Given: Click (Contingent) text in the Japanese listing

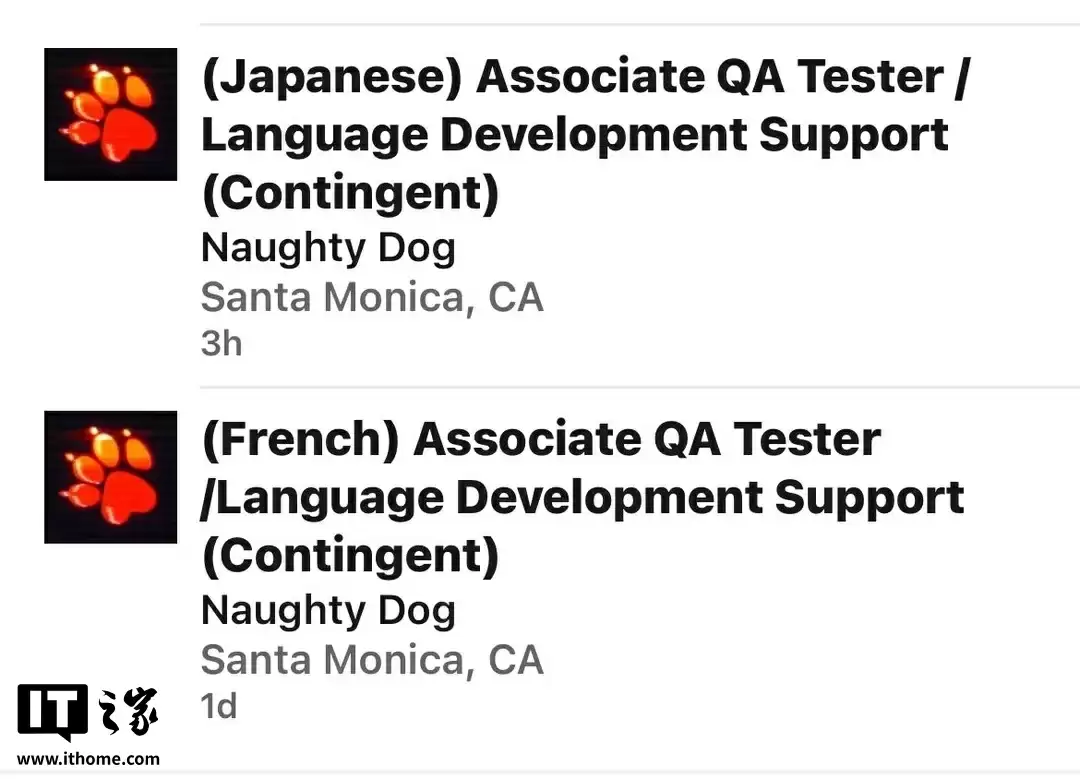Looking at the screenshot, I should pos(350,194).
